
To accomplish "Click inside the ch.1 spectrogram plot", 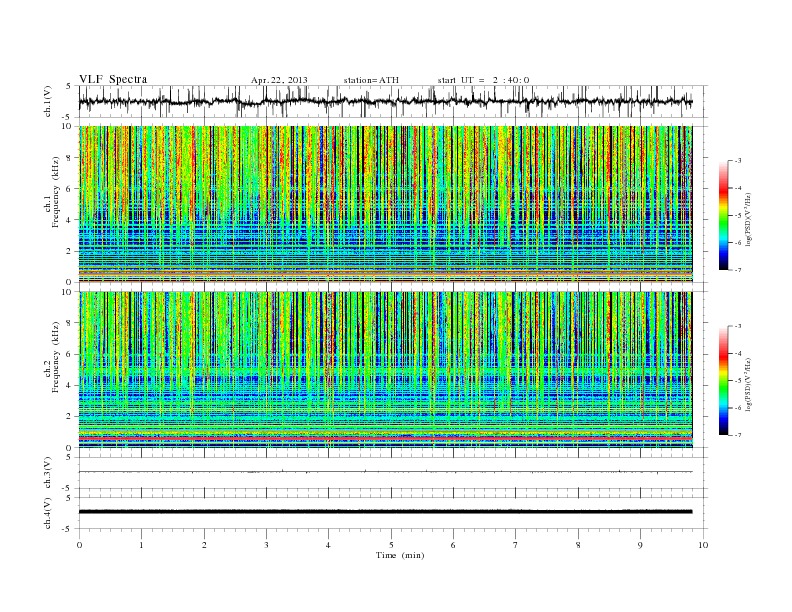I will 386,204.
